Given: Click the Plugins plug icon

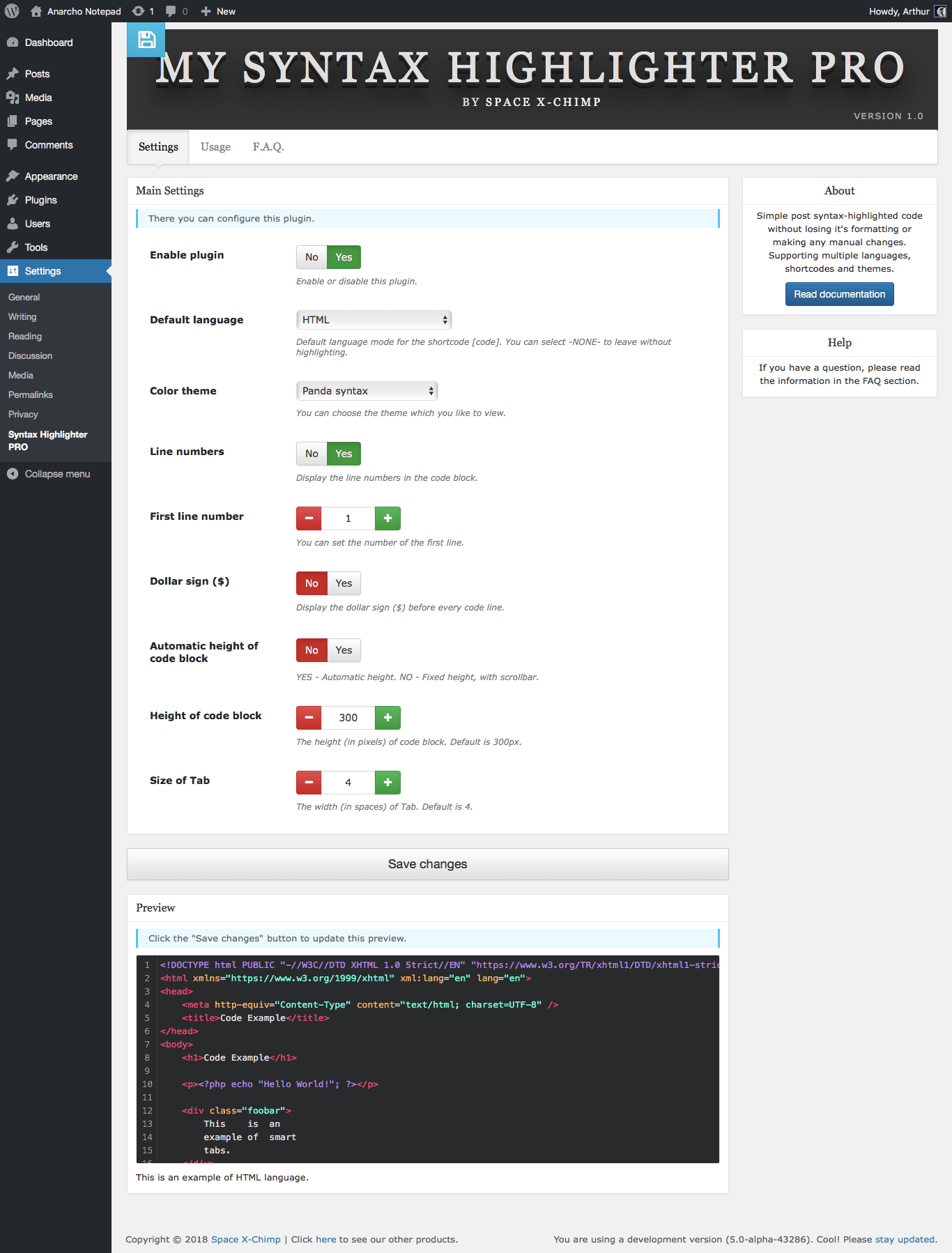Looking at the screenshot, I should coord(13,200).
